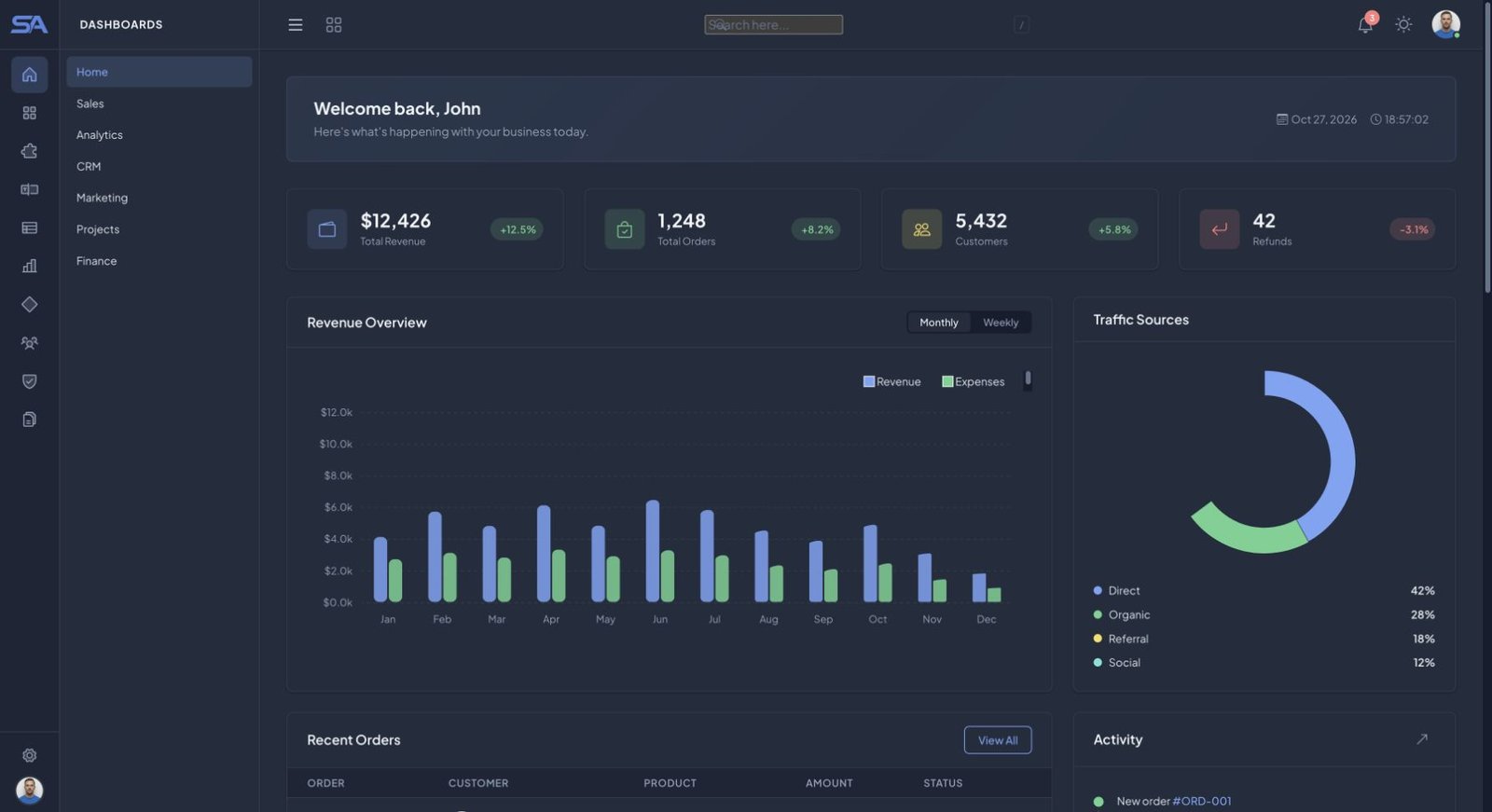1492x812 pixels.
Task: Switch Revenue Overview to Weekly
Action: click(1001, 323)
